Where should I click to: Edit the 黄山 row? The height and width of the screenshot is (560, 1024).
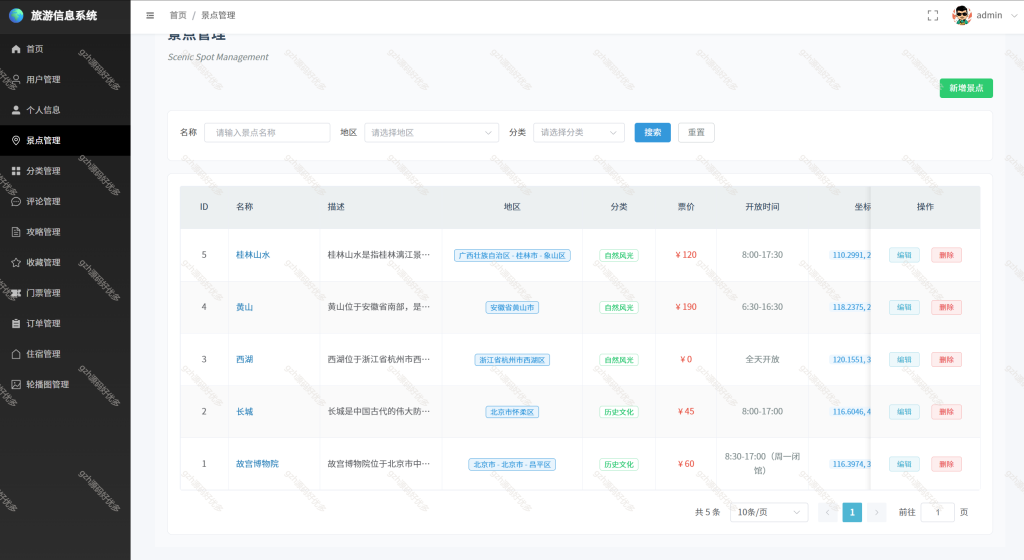[x=904, y=307]
